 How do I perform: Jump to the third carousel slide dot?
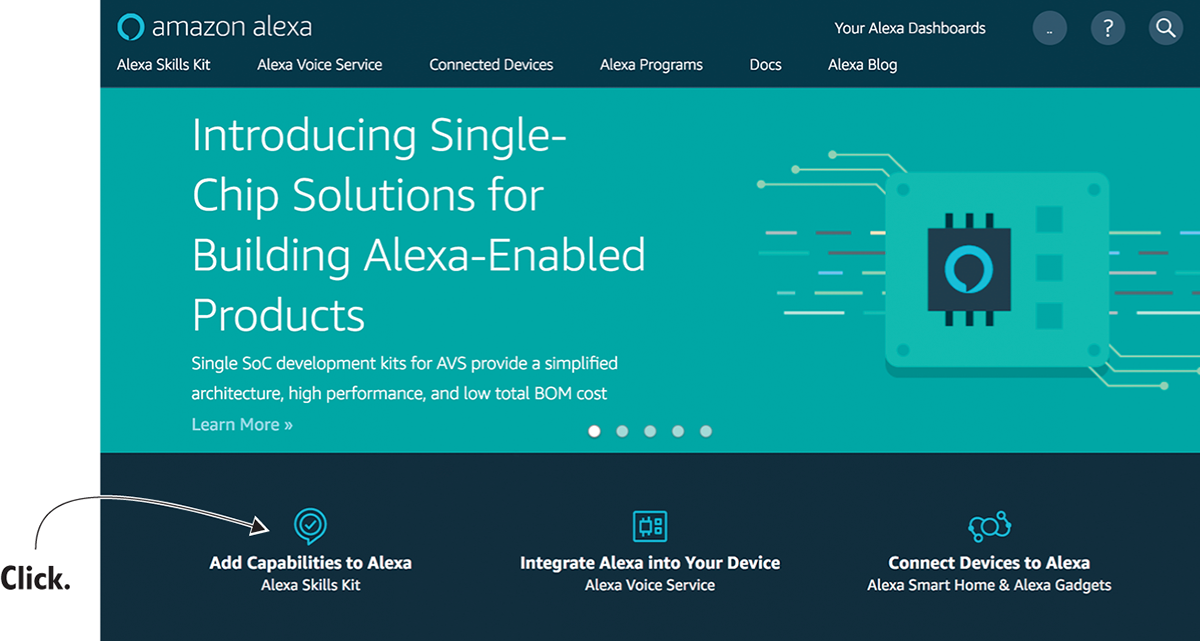coord(650,431)
